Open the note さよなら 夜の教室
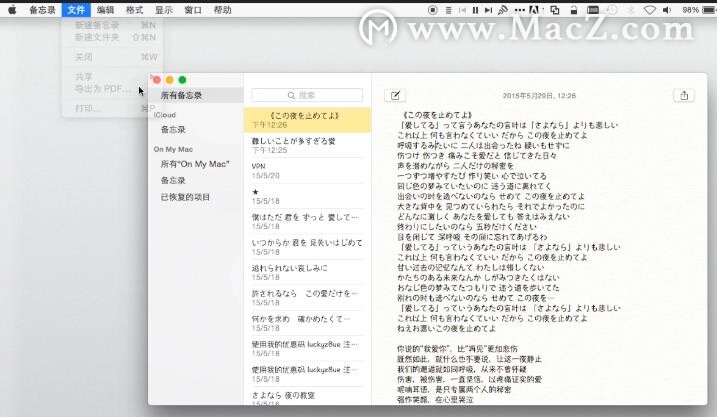 pos(307,397)
